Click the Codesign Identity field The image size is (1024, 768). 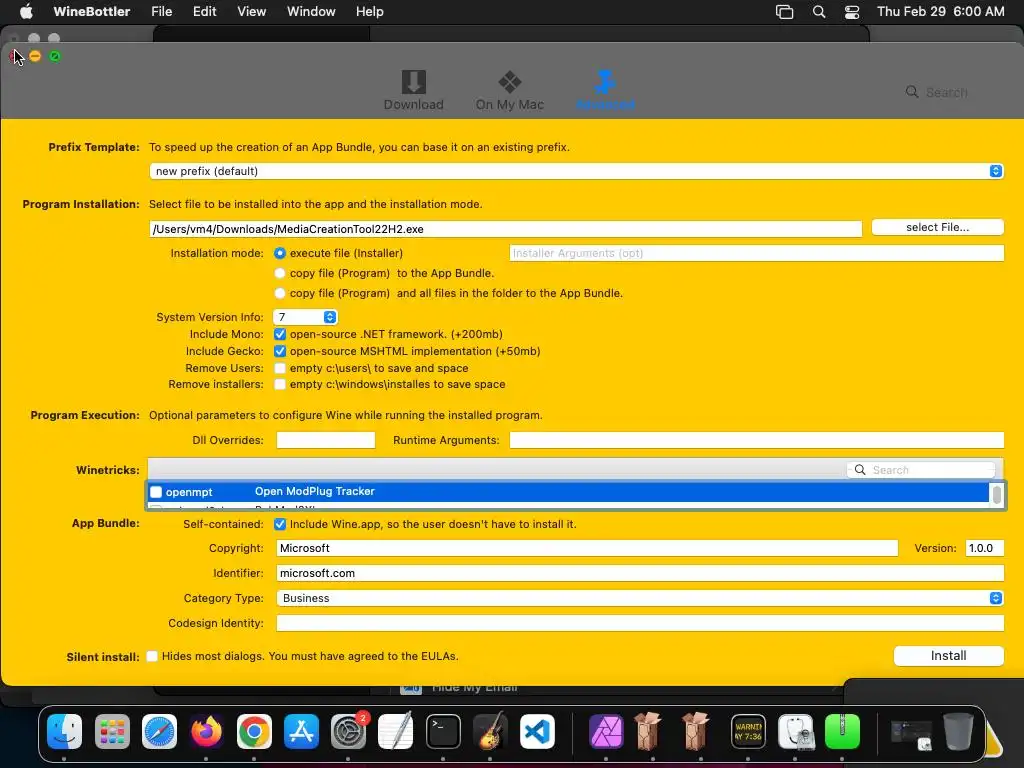(x=640, y=623)
